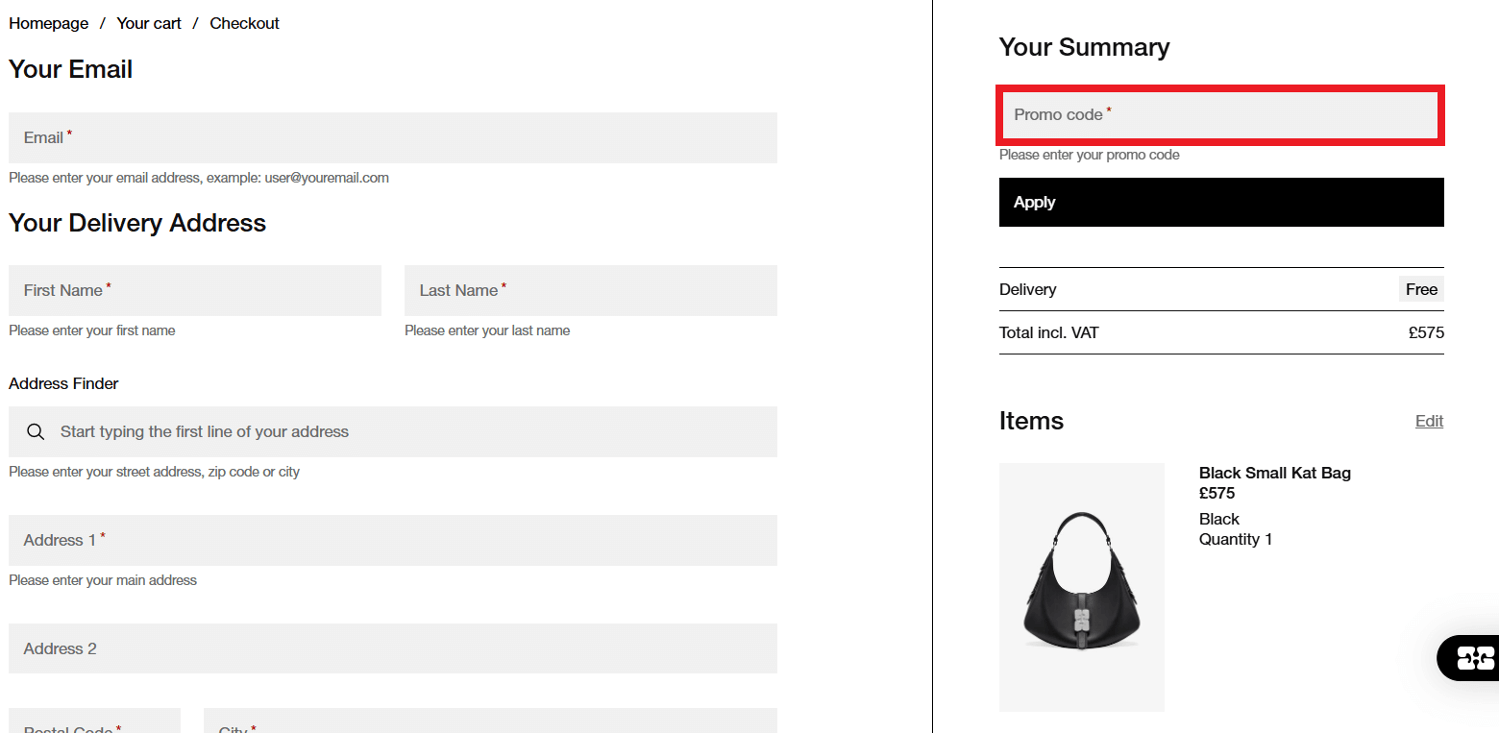Return to Your cart from breadcrumb
Viewport: 1500px width, 733px height.
pyautogui.click(x=148, y=22)
